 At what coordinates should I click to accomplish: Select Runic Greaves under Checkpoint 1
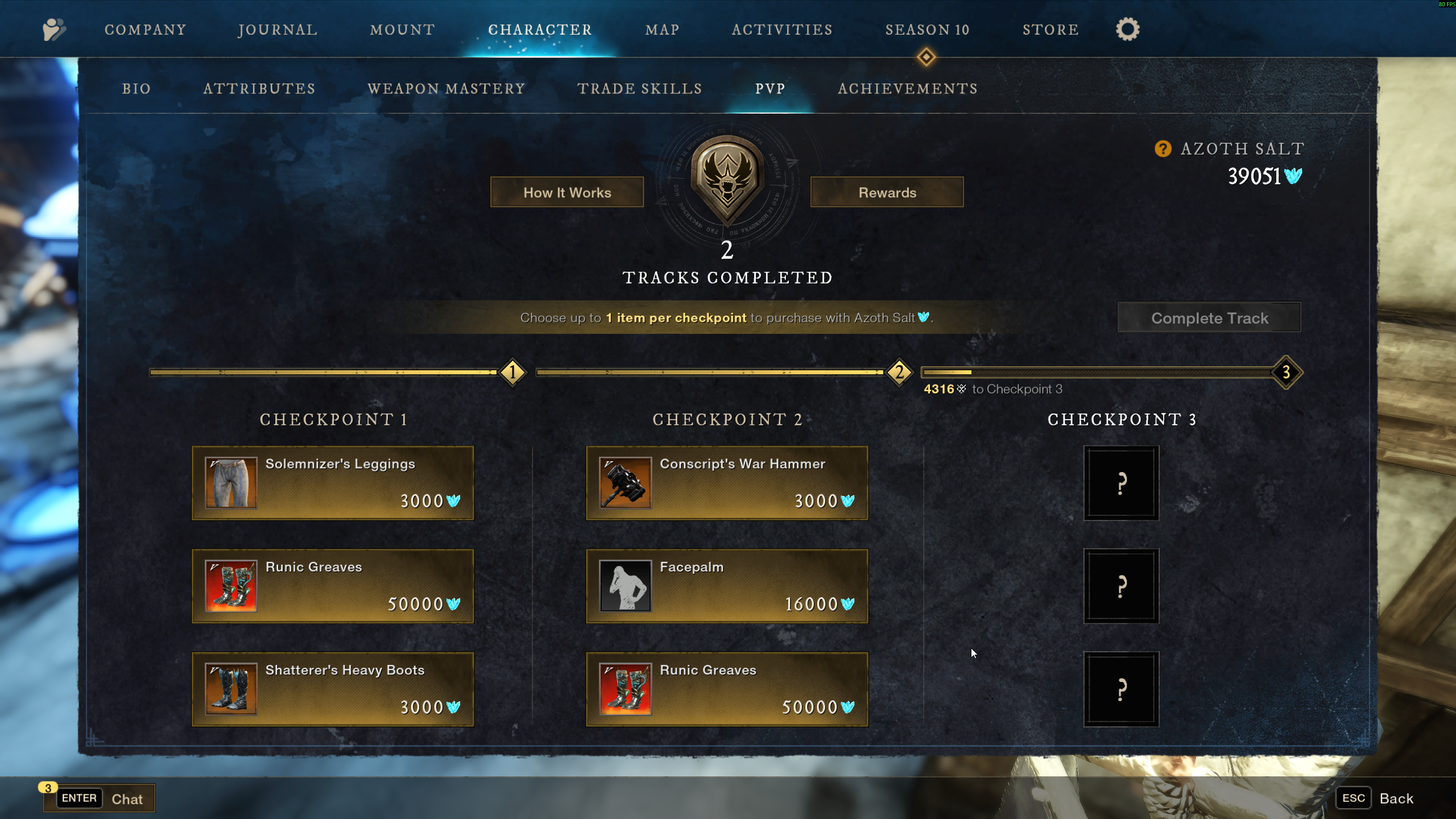tap(333, 586)
